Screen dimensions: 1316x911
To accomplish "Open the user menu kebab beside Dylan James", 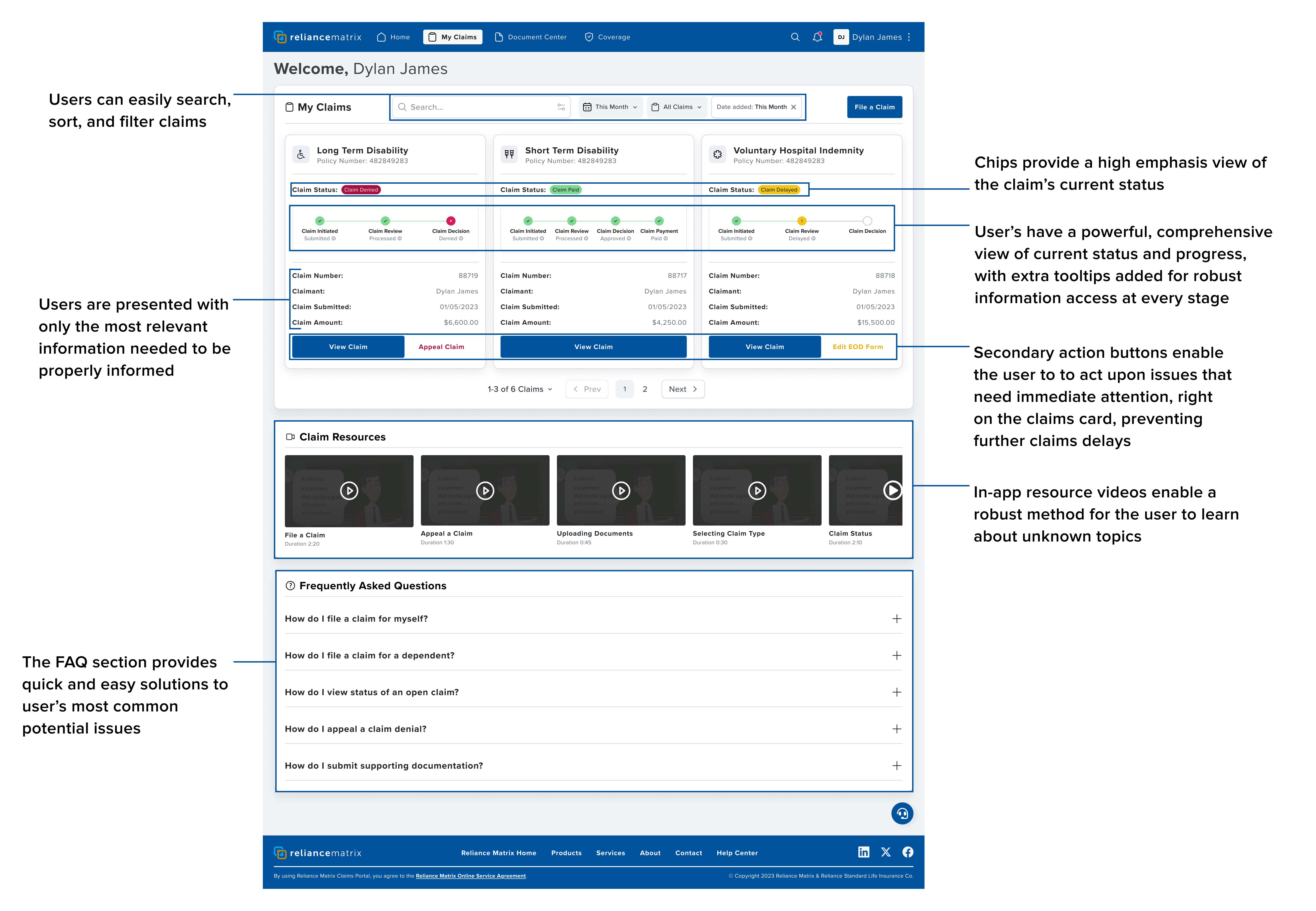I will (x=908, y=37).
